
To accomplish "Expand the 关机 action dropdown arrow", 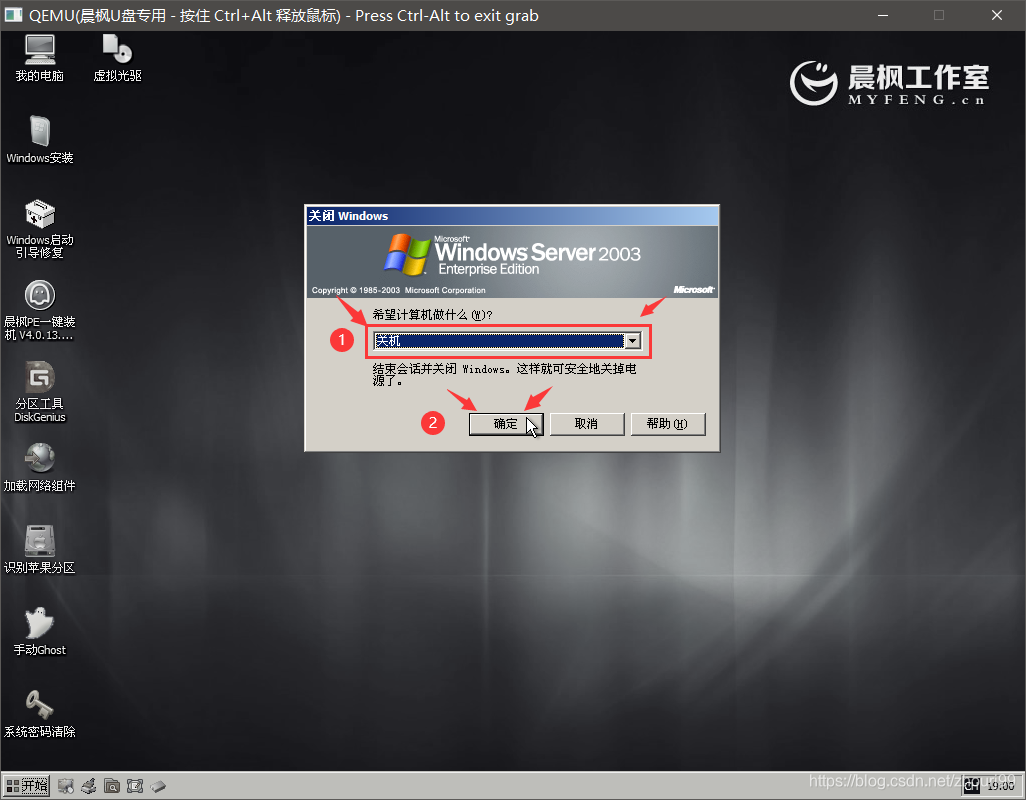I will [x=633, y=341].
